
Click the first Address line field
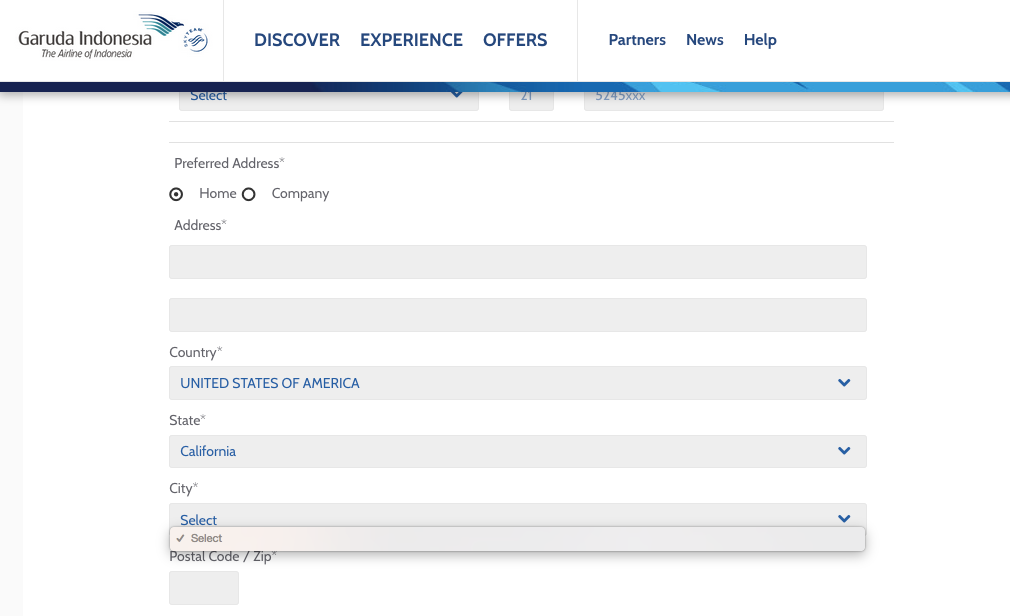(517, 262)
